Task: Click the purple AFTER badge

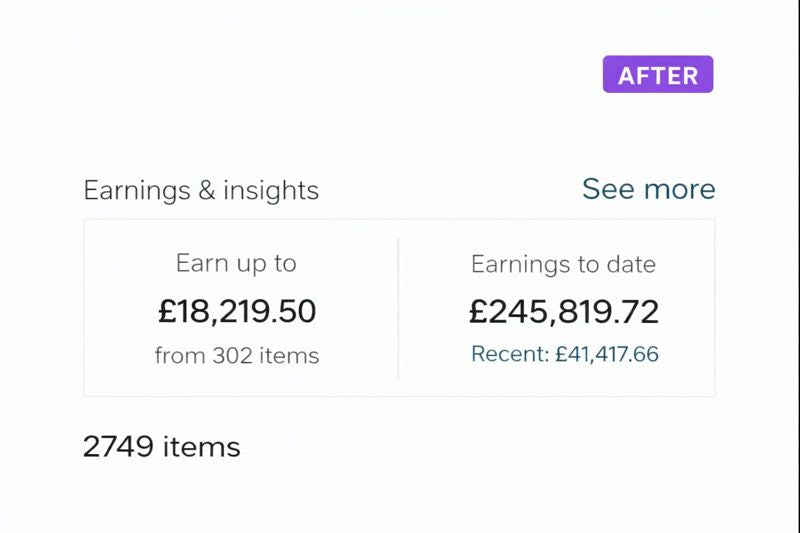Action: coord(657,75)
